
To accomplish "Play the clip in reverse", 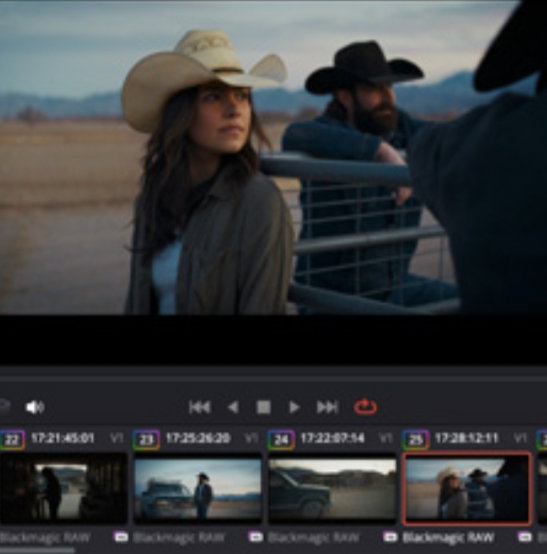I will pos(233,407).
